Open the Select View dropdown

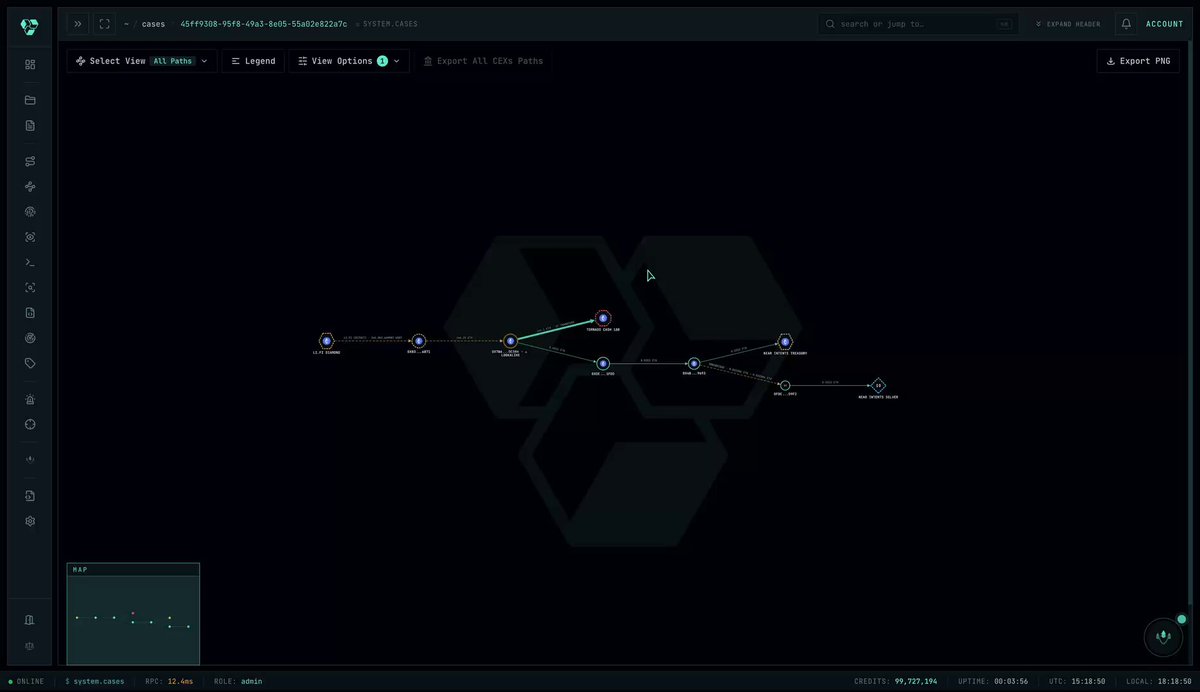142,61
